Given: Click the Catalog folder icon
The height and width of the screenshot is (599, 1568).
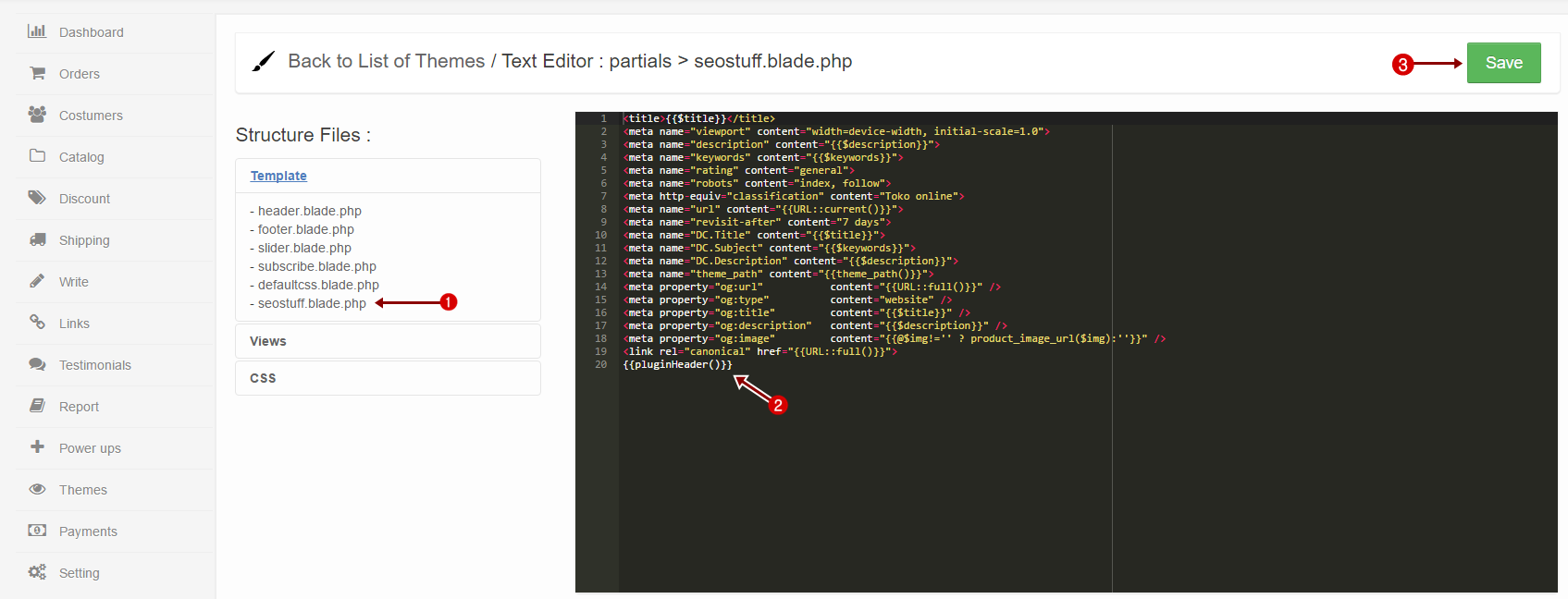Looking at the screenshot, I should tap(37, 155).
